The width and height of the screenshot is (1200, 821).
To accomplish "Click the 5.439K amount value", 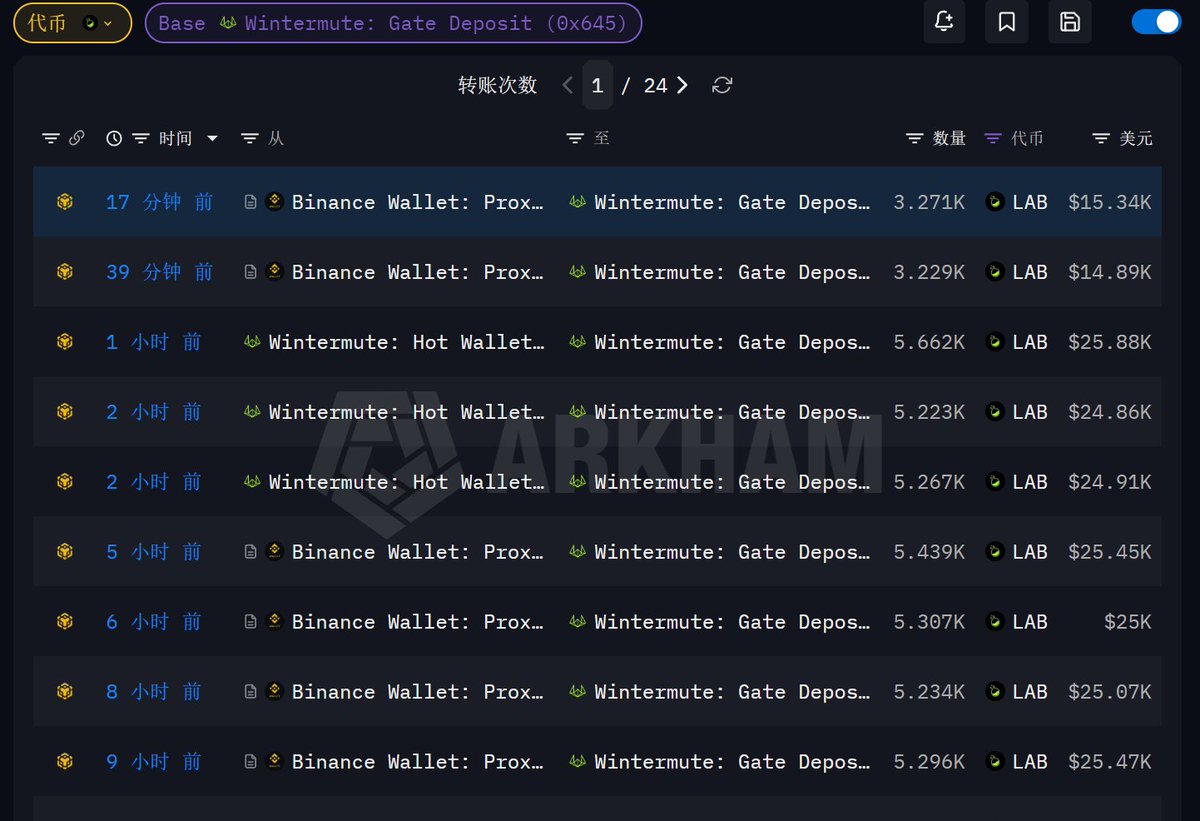I will [929, 552].
